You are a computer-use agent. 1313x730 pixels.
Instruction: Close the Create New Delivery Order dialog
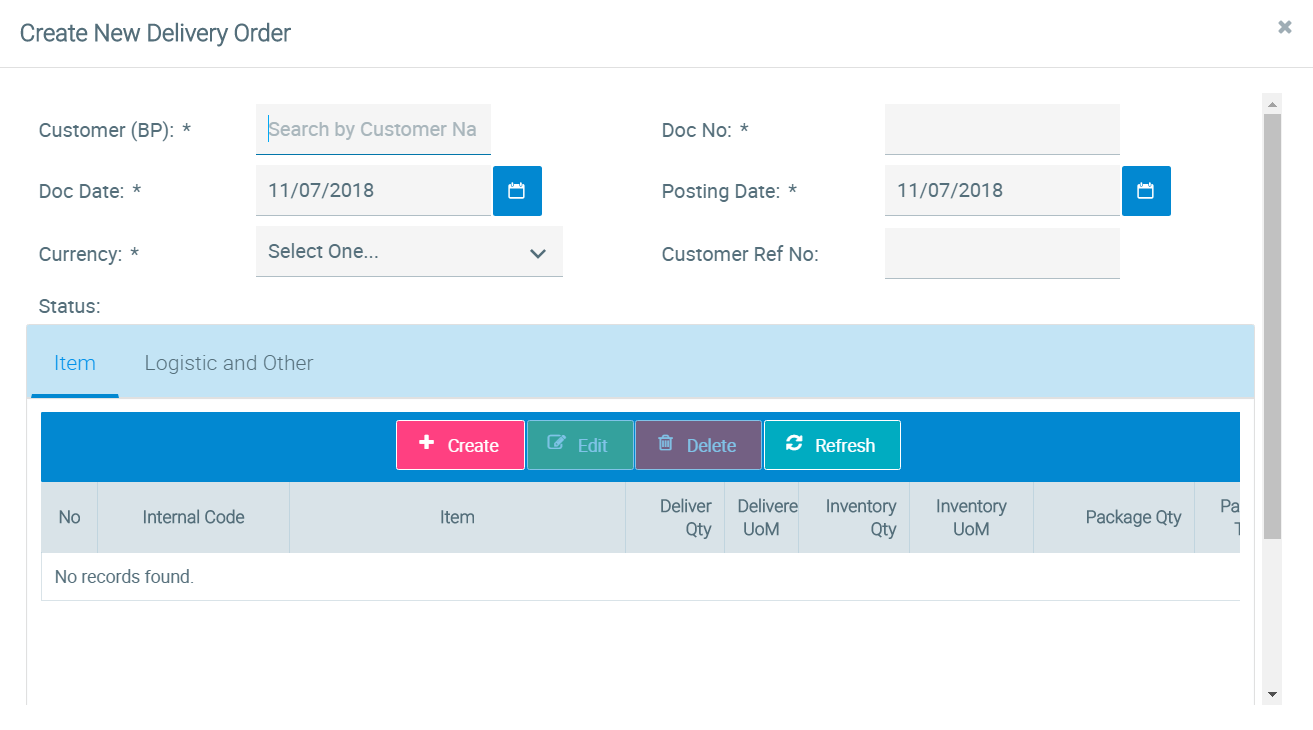[1284, 28]
